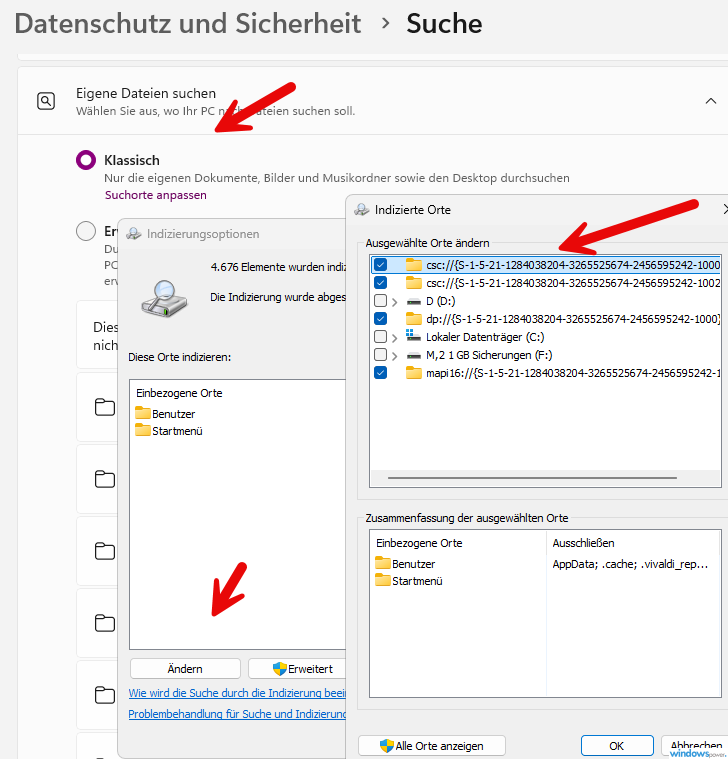
Task: Uncheck the csc:// entry ending 1002
Action: 380,283
